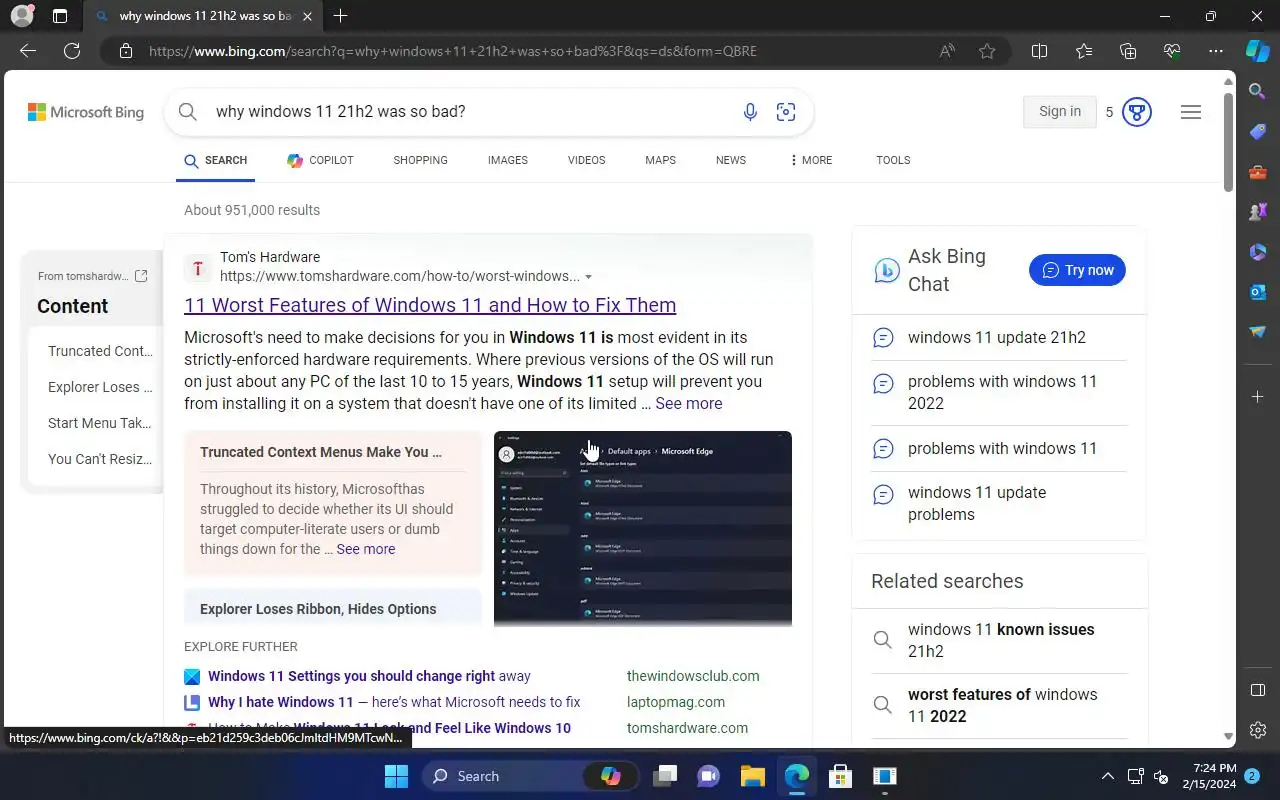Open the sidebar Games chess icon
The width and height of the screenshot is (1280, 800).
click(x=1258, y=212)
